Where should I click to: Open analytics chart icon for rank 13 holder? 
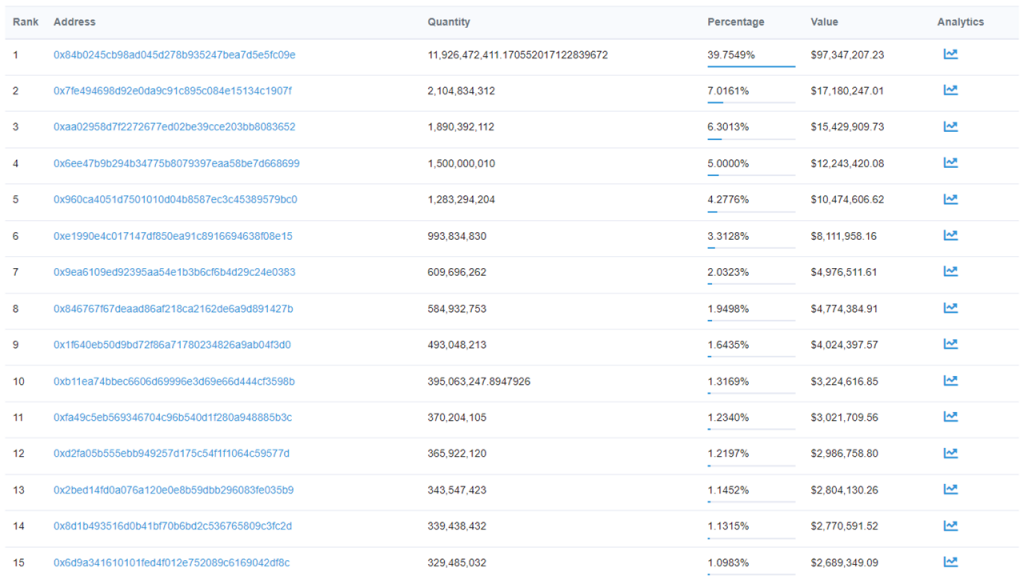click(950, 488)
